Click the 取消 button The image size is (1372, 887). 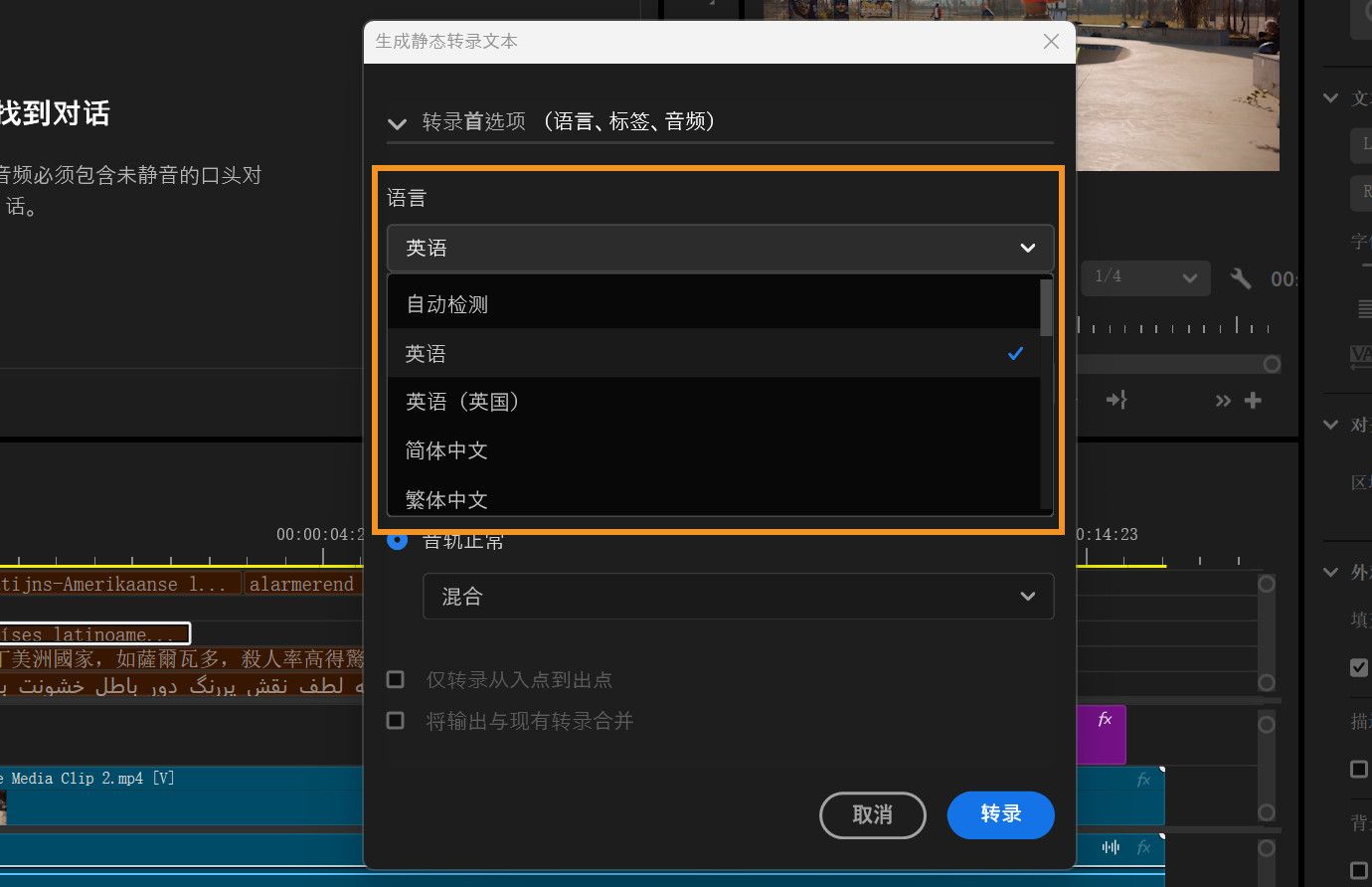click(872, 814)
